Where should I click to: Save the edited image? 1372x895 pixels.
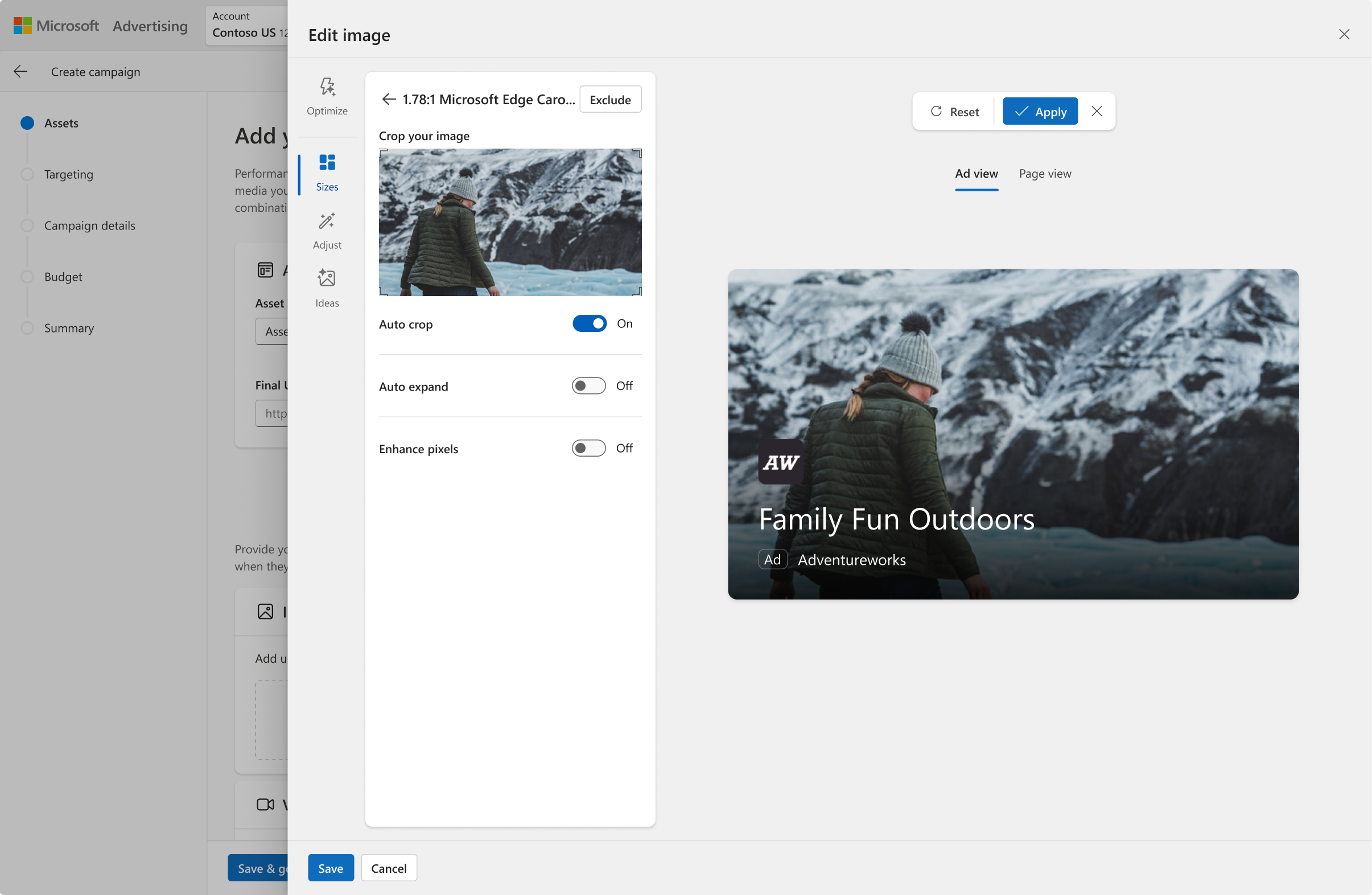pyautogui.click(x=331, y=867)
